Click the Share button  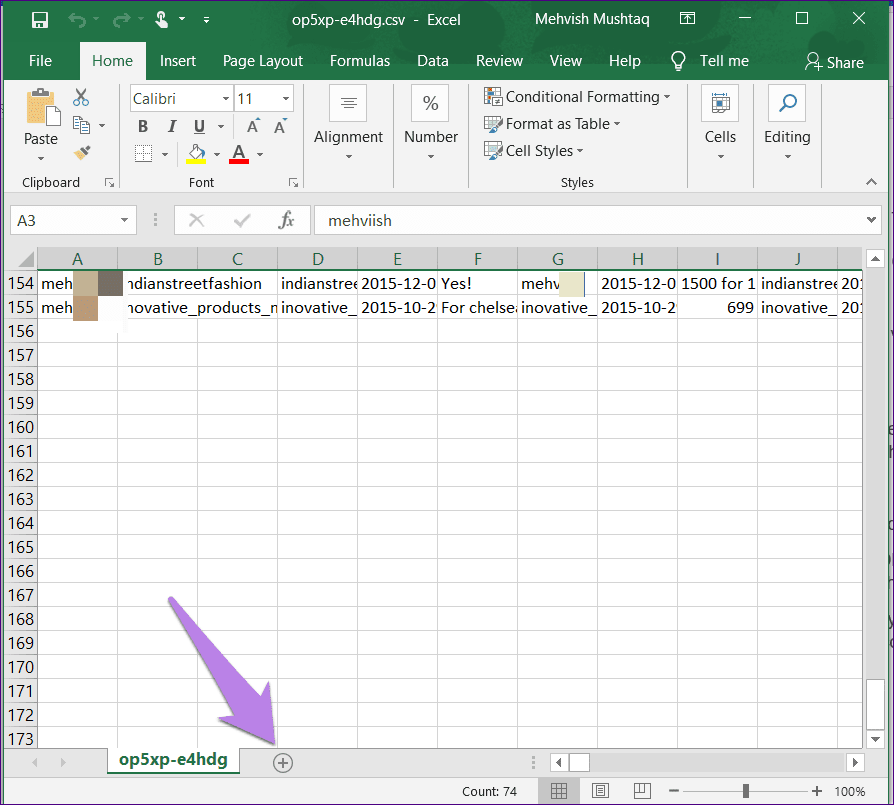tap(834, 62)
